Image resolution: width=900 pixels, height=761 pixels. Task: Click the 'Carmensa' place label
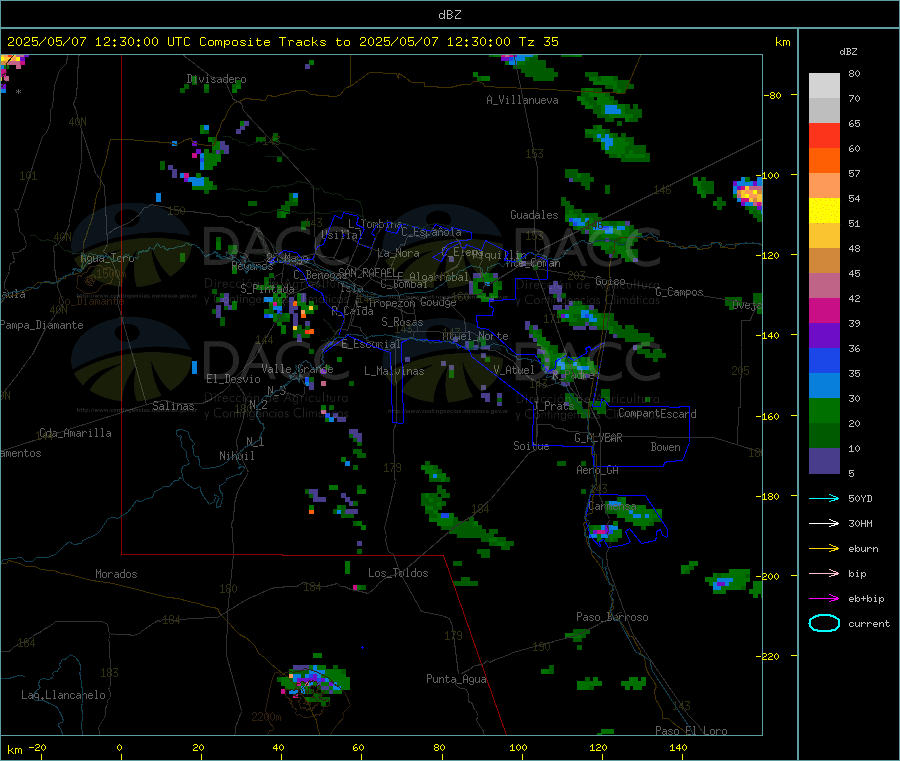tap(612, 506)
